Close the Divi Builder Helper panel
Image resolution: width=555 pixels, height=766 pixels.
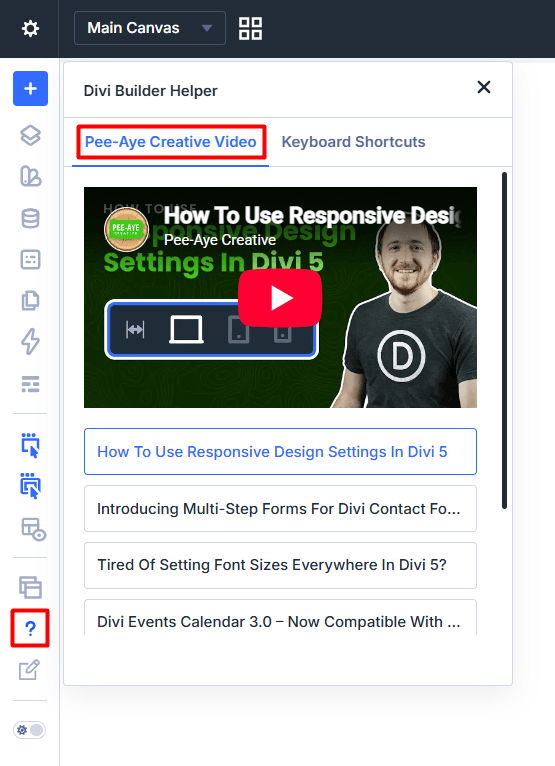[484, 87]
